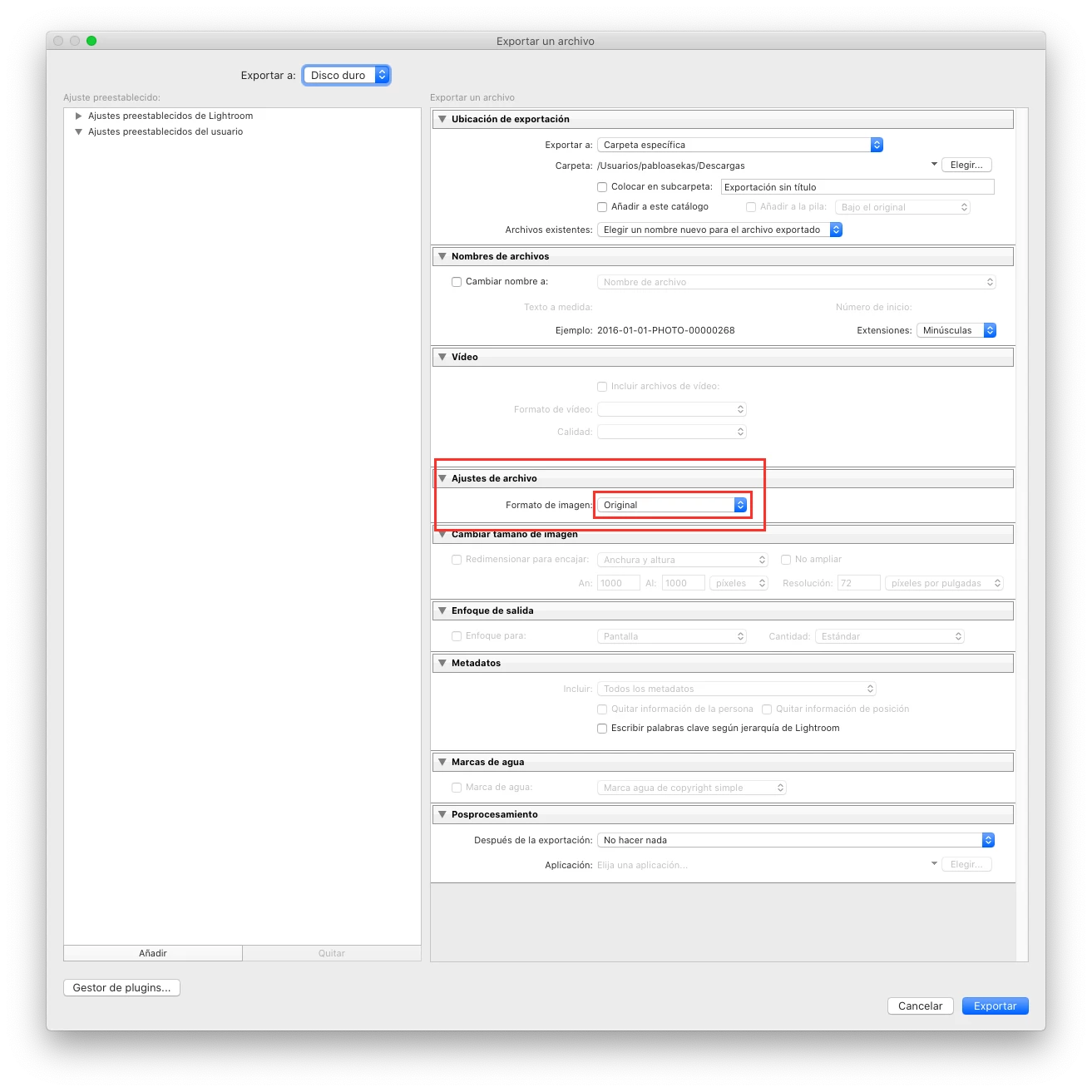Toggle Escribir palabras clave según jerarquía

602,729
